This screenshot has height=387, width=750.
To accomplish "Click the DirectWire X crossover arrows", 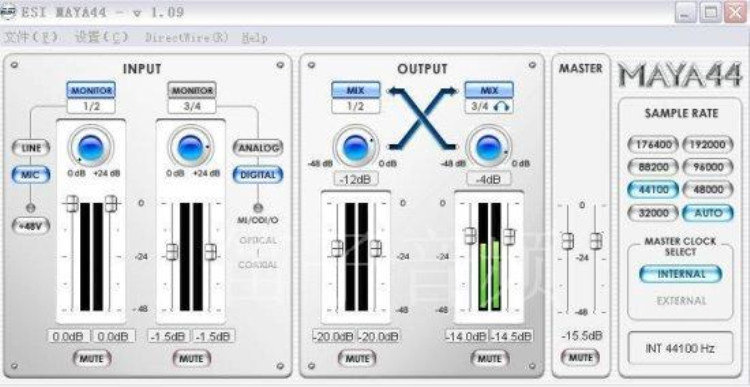I will (x=422, y=118).
